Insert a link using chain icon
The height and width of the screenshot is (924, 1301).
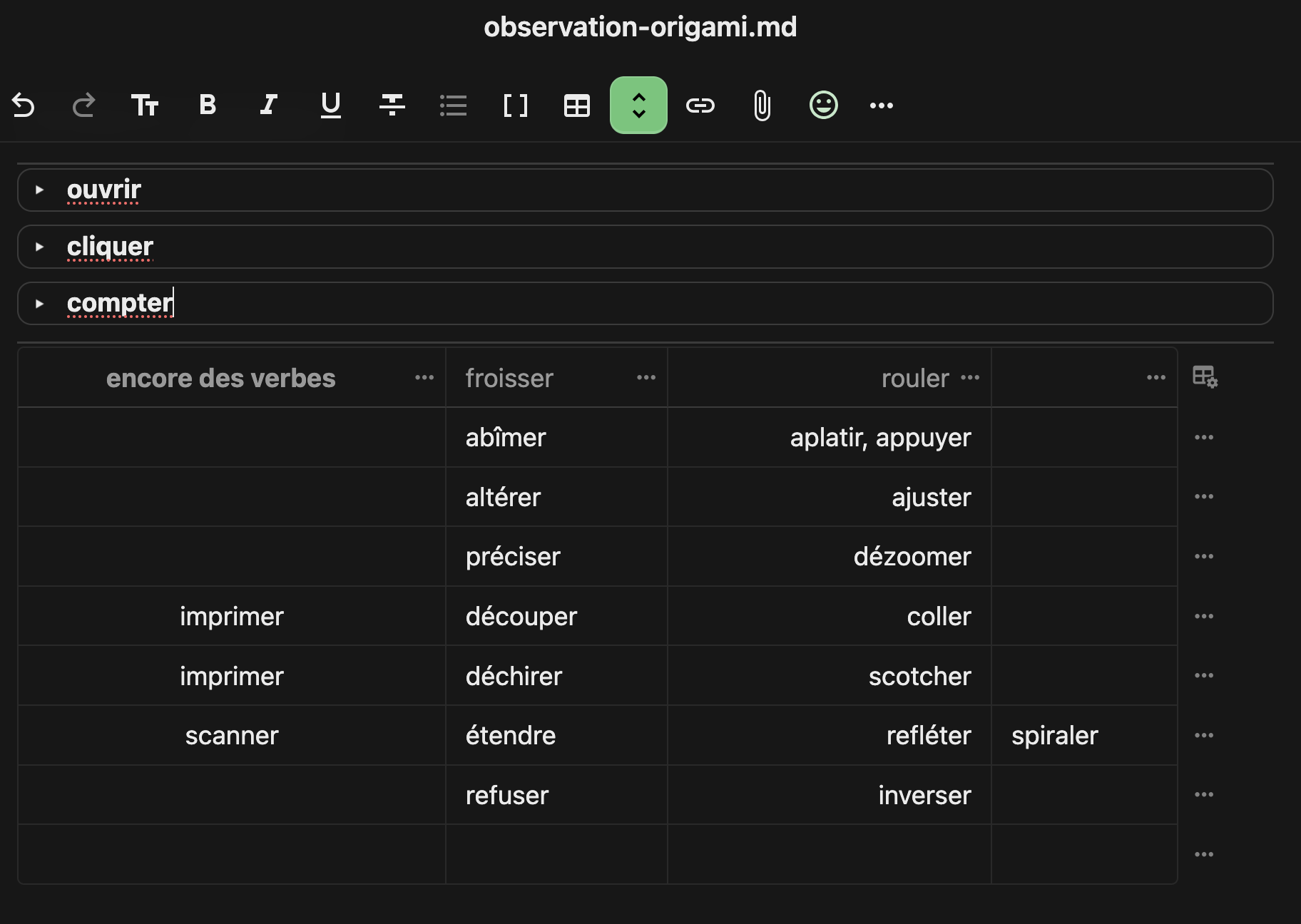(x=700, y=106)
